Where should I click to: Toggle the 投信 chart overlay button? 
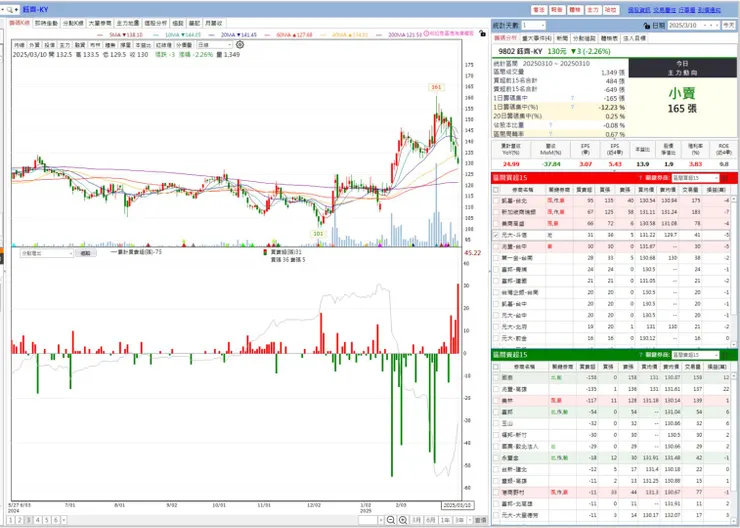(x=49, y=45)
